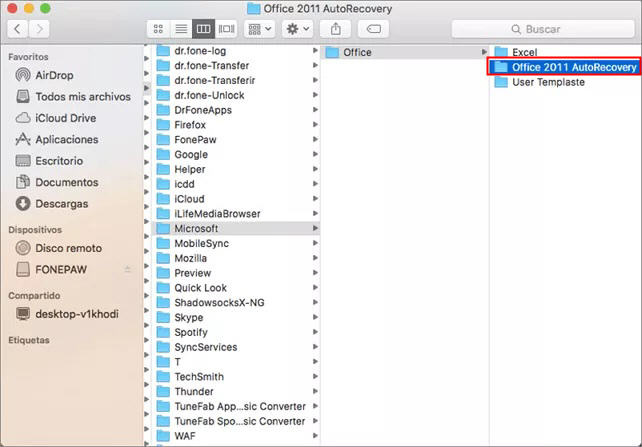Screen dimensions: 642x447
Task: Select the FonePaw folder
Action: click(236, 140)
